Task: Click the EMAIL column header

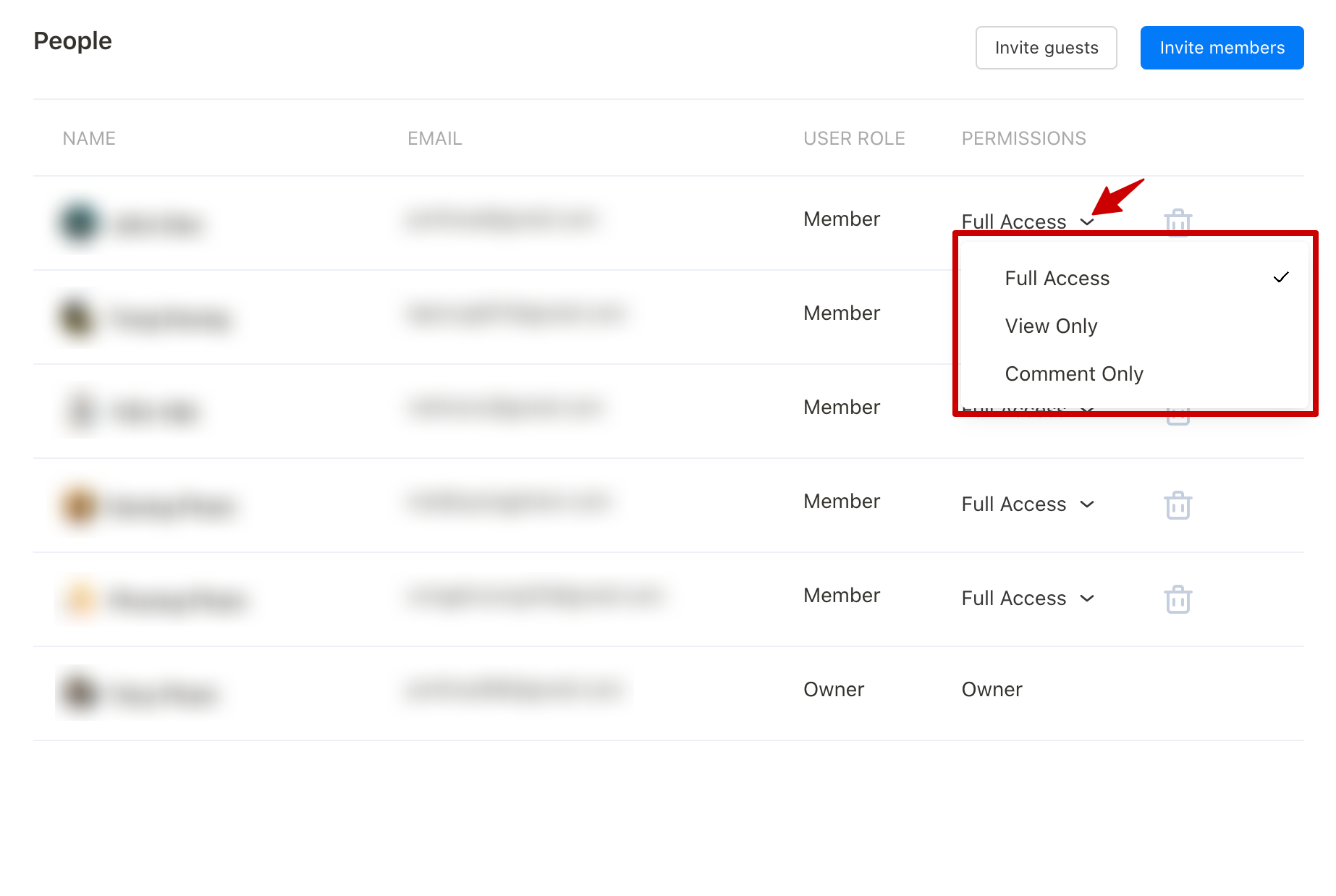Action: tap(434, 138)
